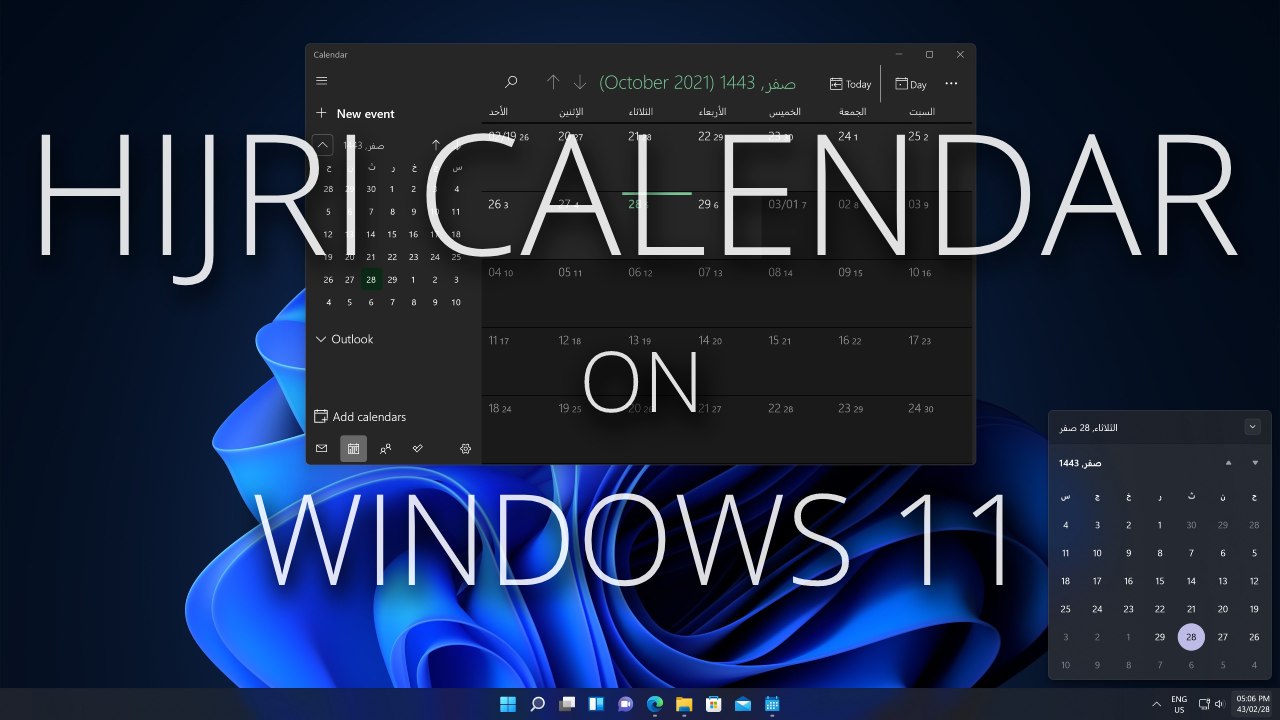Open the three-dots more options menu
The height and width of the screenshot is (720, 1280).
951,84
